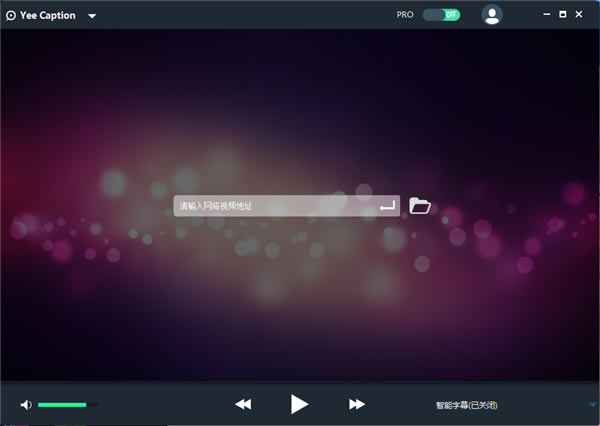Minimize the Yee Caption window
The height and width of the screenshot is (426, 600).
547,14
